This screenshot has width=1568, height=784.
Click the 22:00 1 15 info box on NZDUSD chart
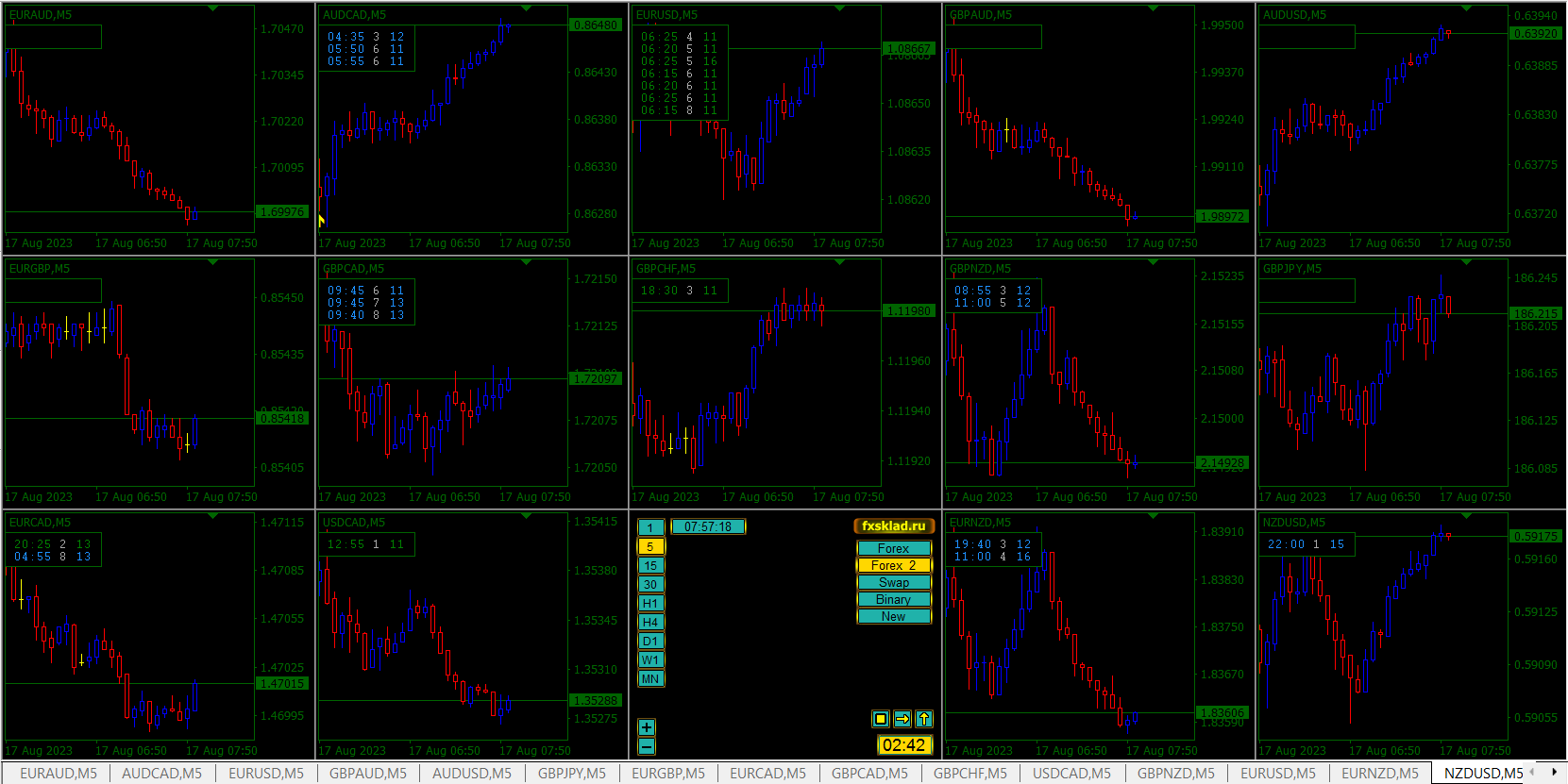click(1307, 544)
